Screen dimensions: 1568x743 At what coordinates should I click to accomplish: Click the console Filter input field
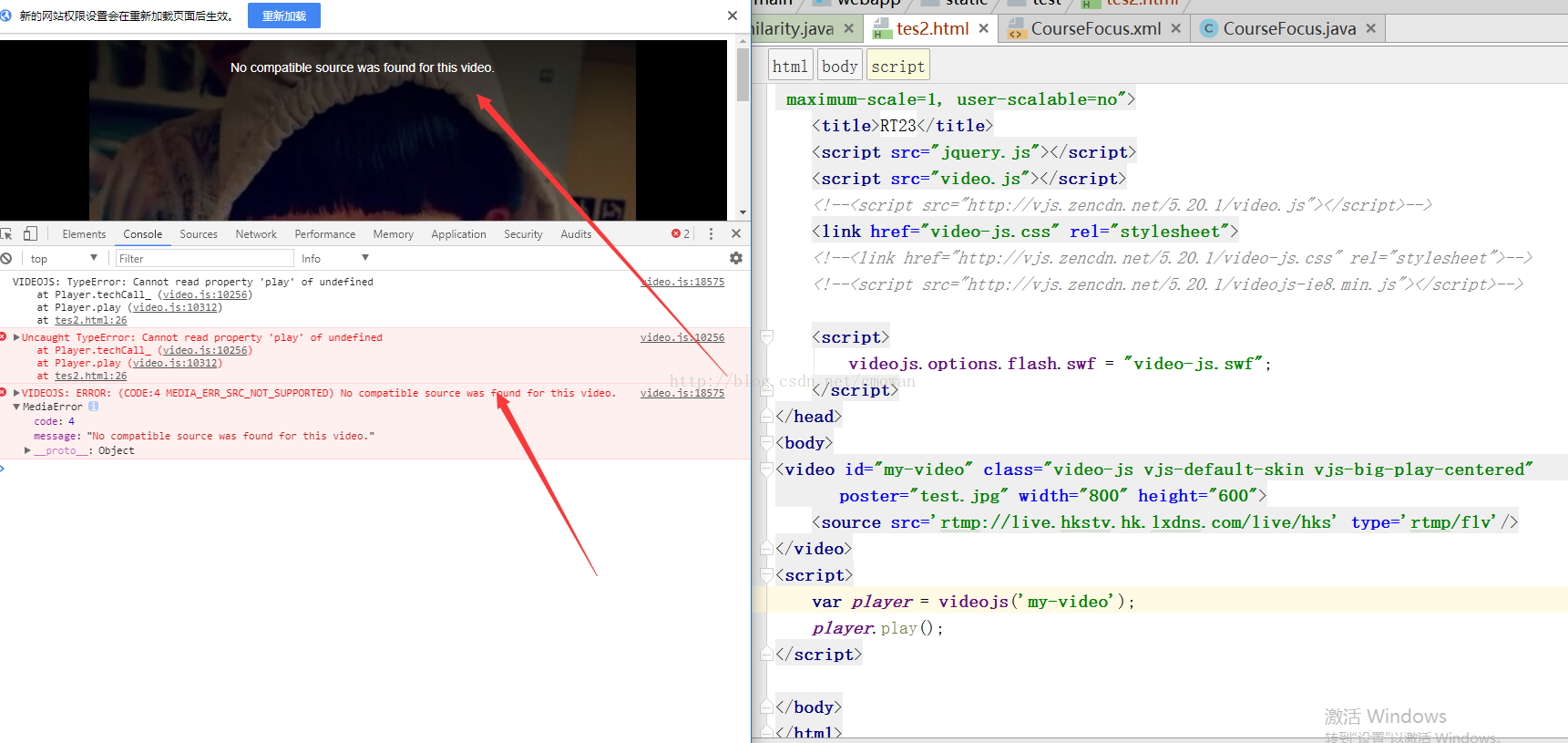(x=204, y=258)
